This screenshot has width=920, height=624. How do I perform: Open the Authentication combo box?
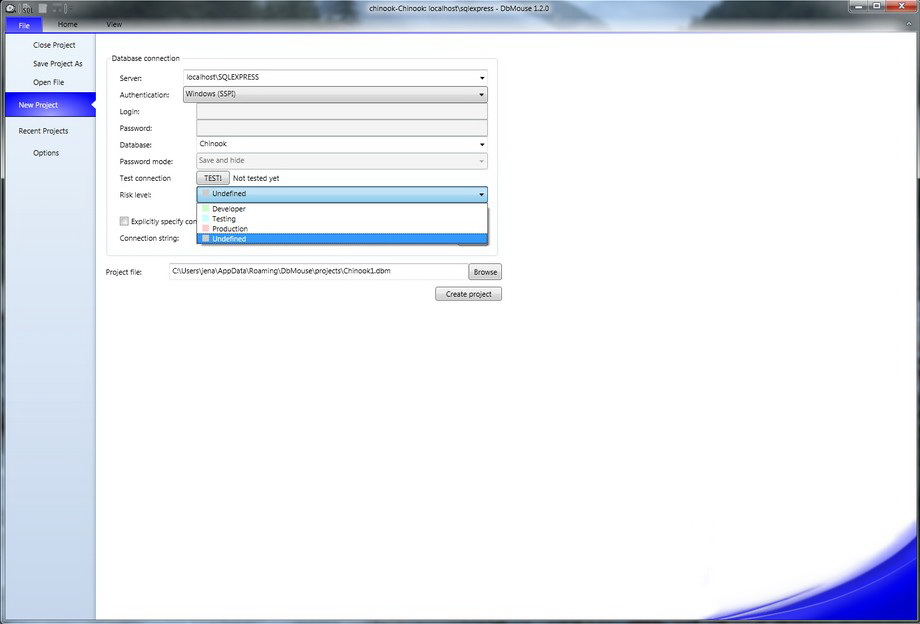tap(335, 94)
